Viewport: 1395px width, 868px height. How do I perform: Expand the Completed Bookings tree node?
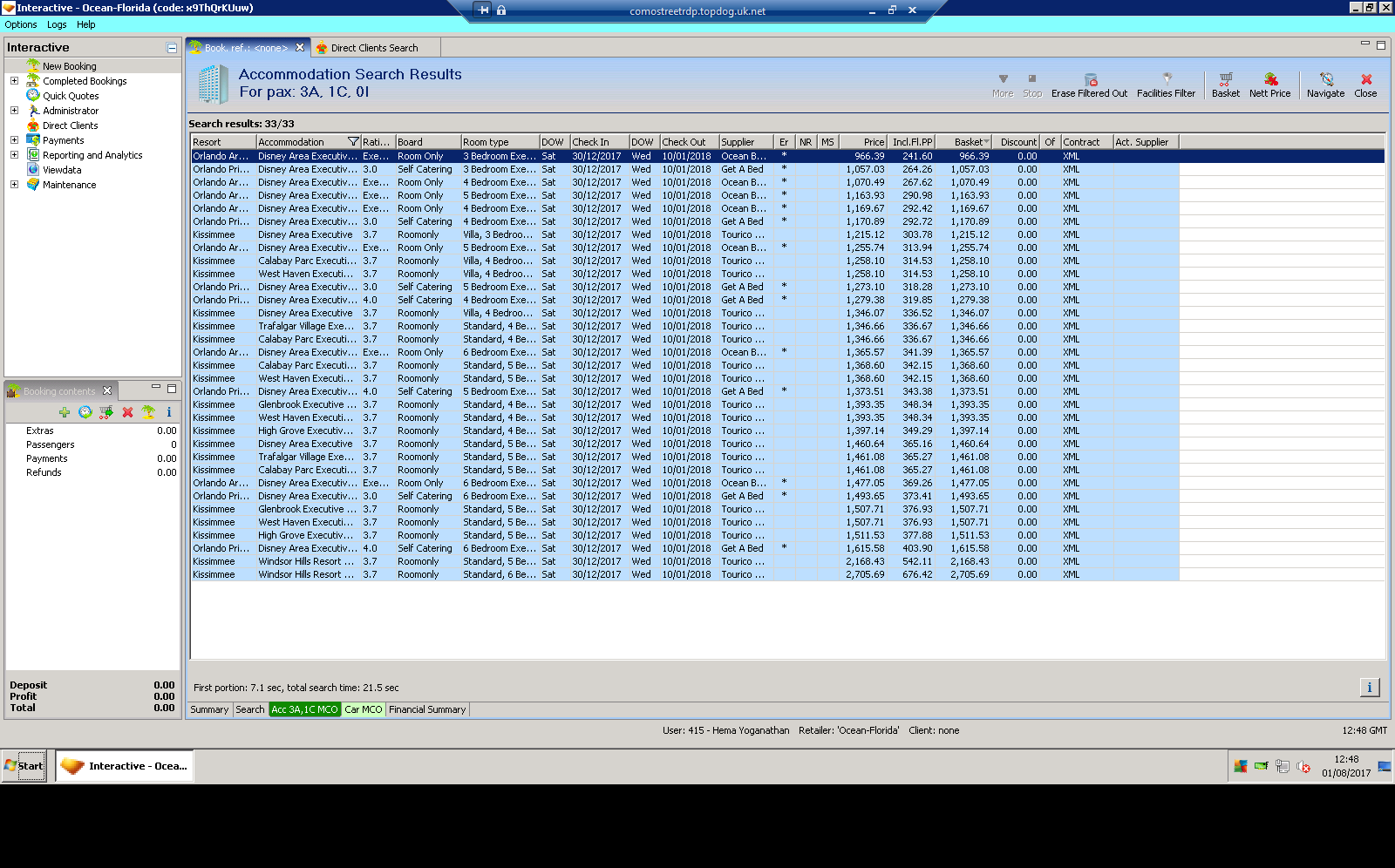pos(14,81)
